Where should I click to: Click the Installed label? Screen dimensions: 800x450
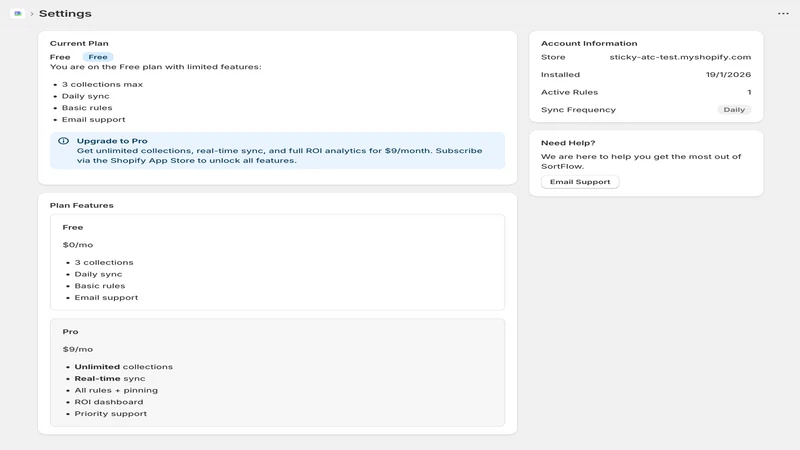tap(560, 74)
